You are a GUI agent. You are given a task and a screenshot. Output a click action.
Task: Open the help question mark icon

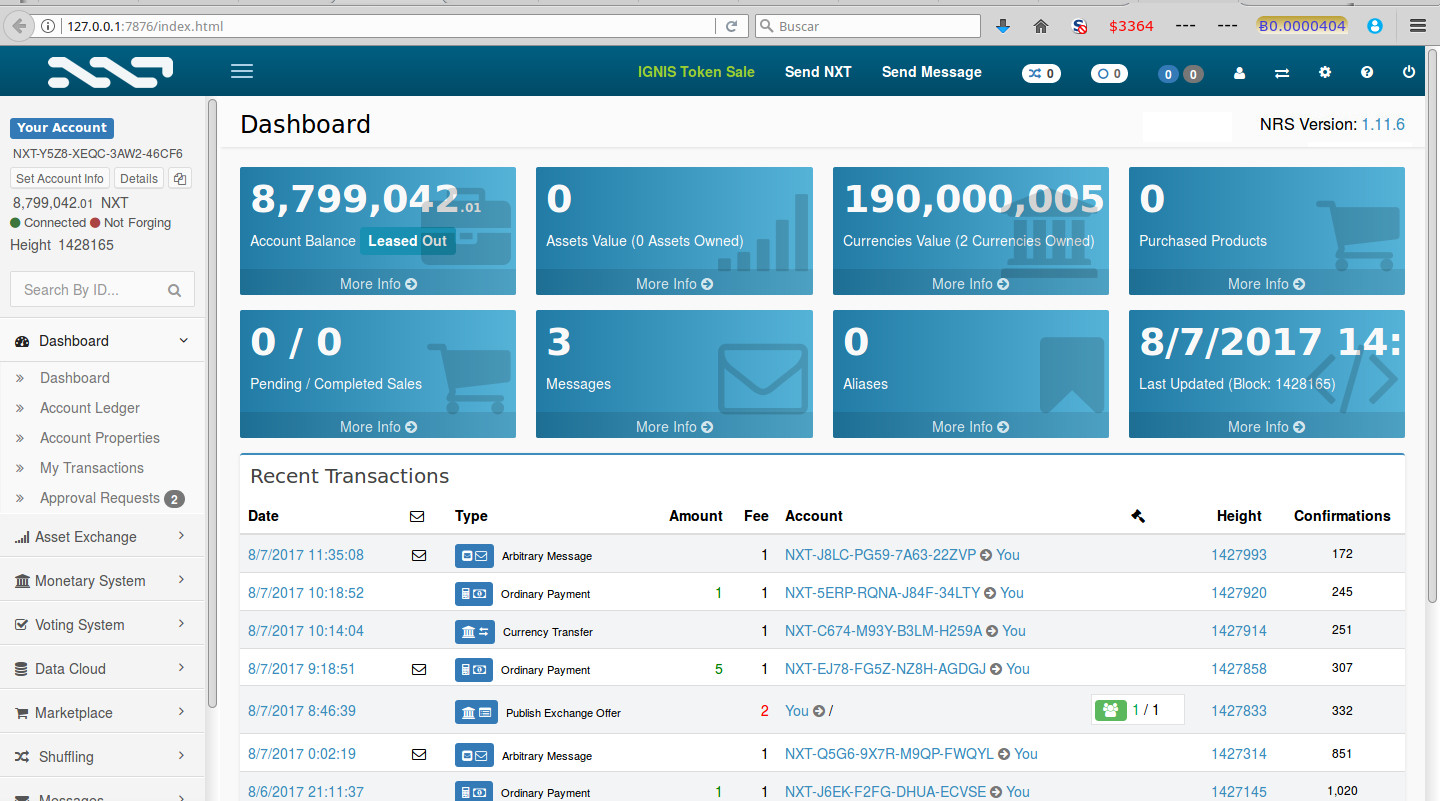coord(1367,73)
